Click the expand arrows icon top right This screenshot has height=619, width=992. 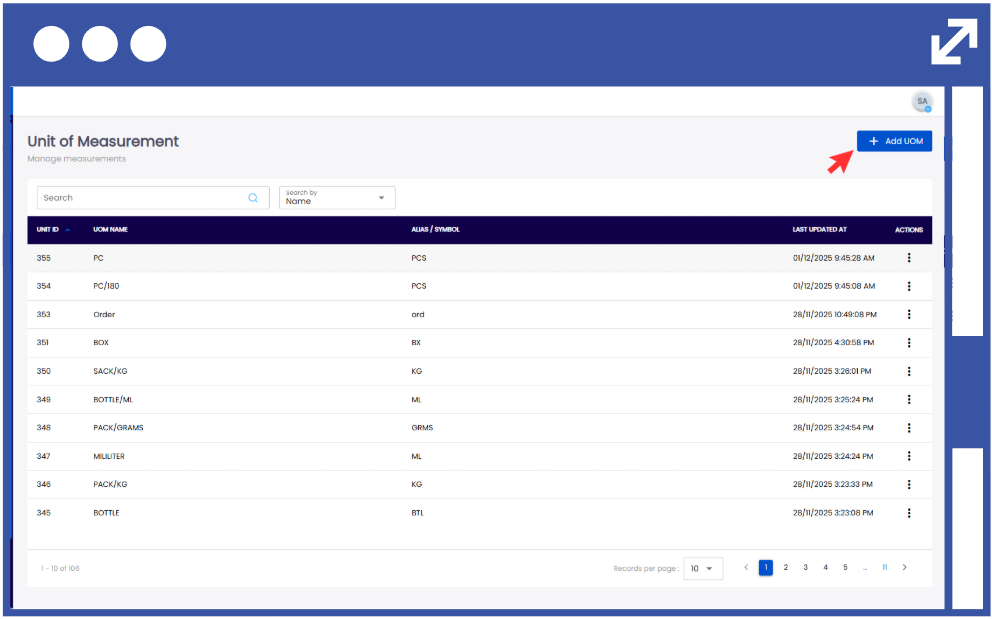tap(953, 43)
